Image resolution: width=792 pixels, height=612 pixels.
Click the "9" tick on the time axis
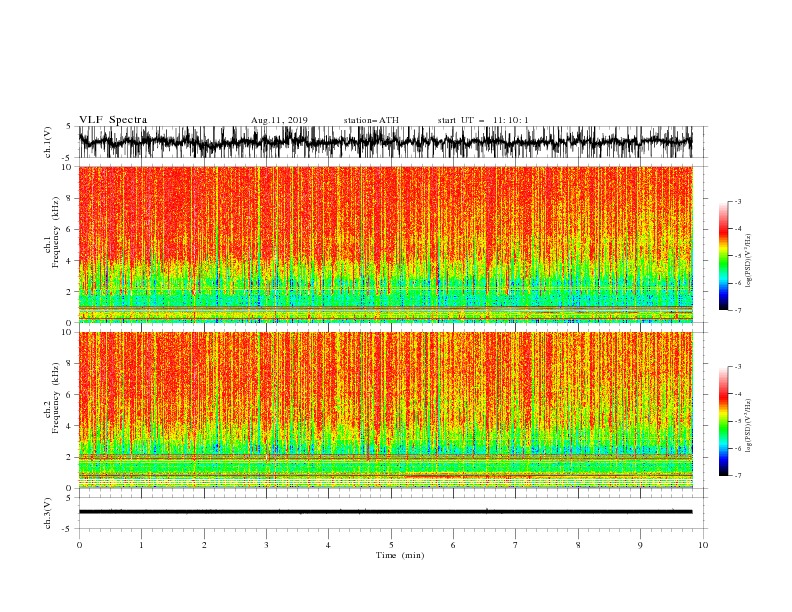point(640,545)
